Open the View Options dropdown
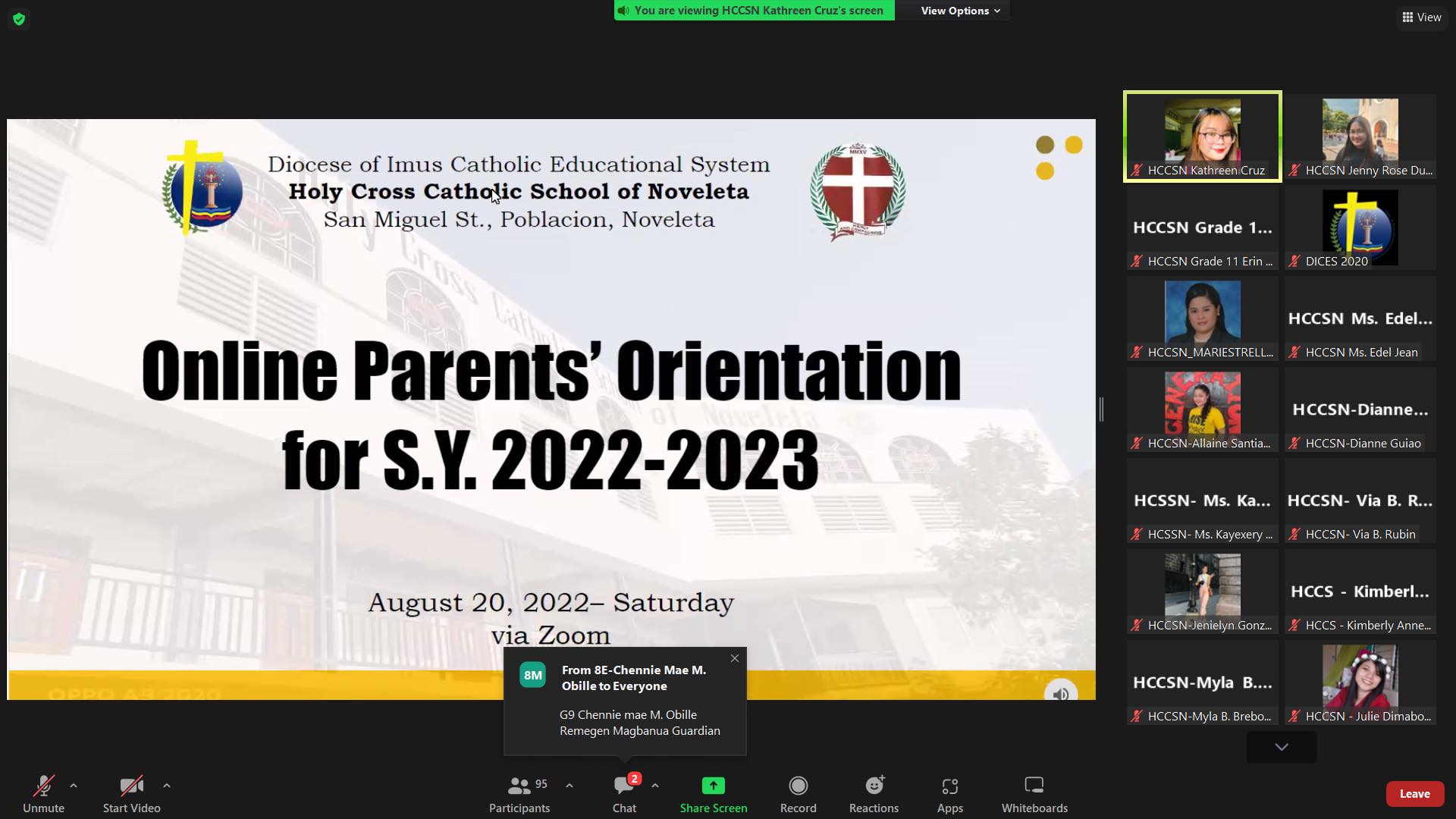The width and height of the screenshot is (1456, 819). pos(960,11)
